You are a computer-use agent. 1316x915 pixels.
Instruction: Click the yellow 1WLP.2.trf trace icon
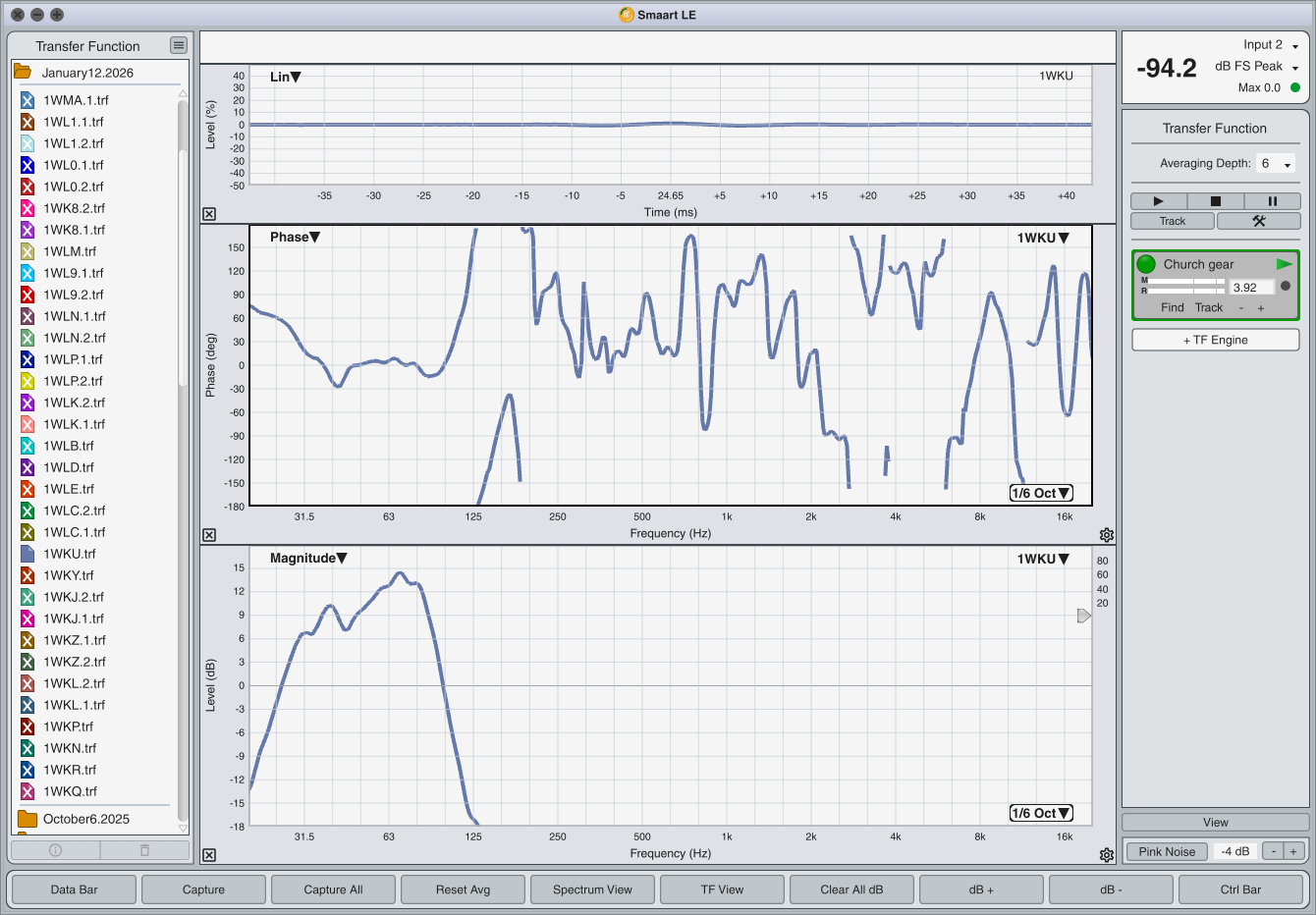click(x=27, y=381)
